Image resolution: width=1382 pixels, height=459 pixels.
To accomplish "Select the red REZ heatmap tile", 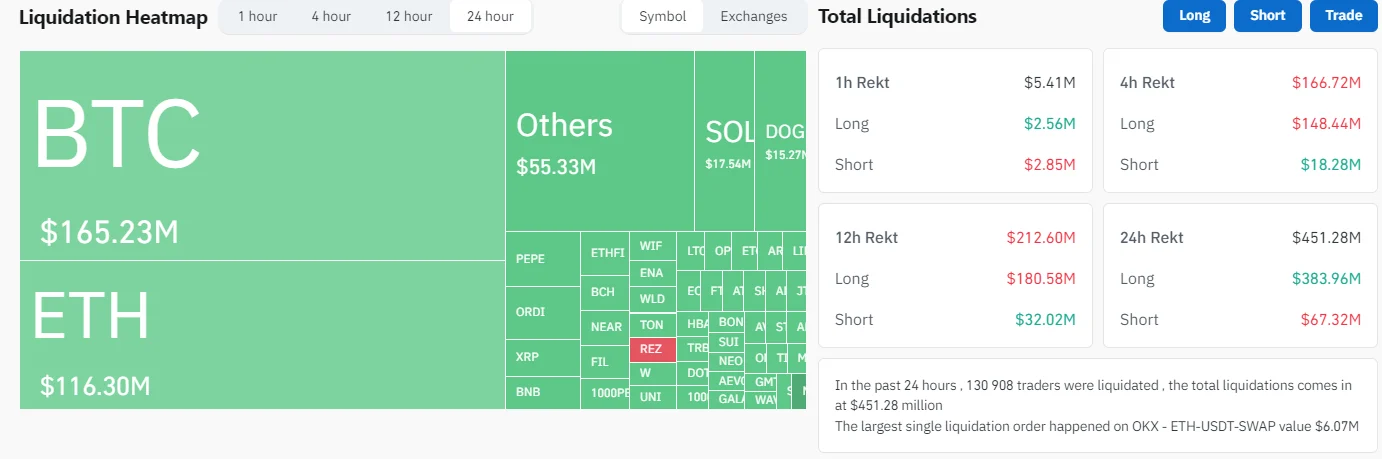I will (x=652, y=349).
